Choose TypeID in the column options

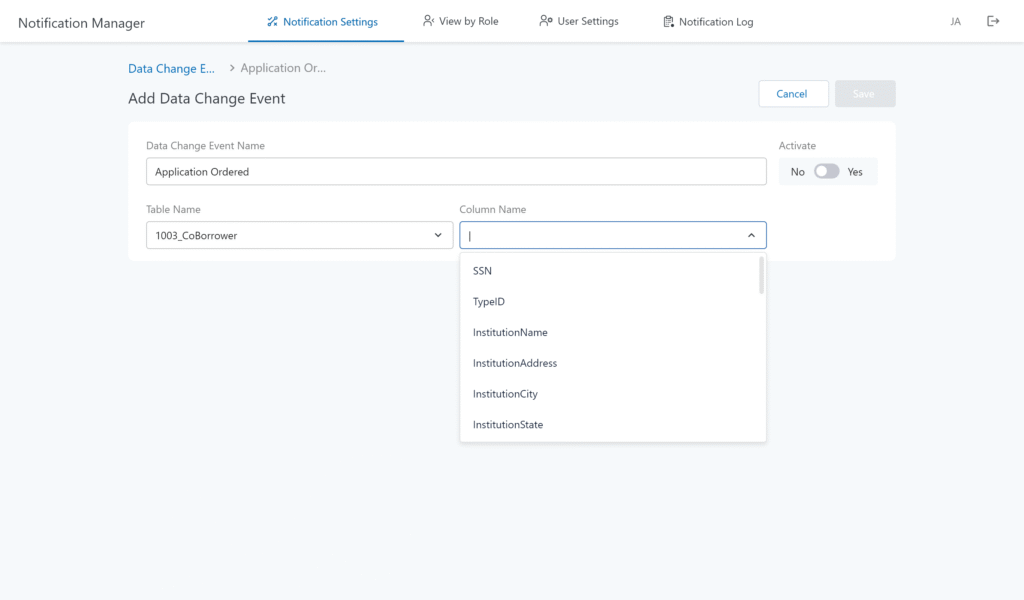tap(488, 302)
